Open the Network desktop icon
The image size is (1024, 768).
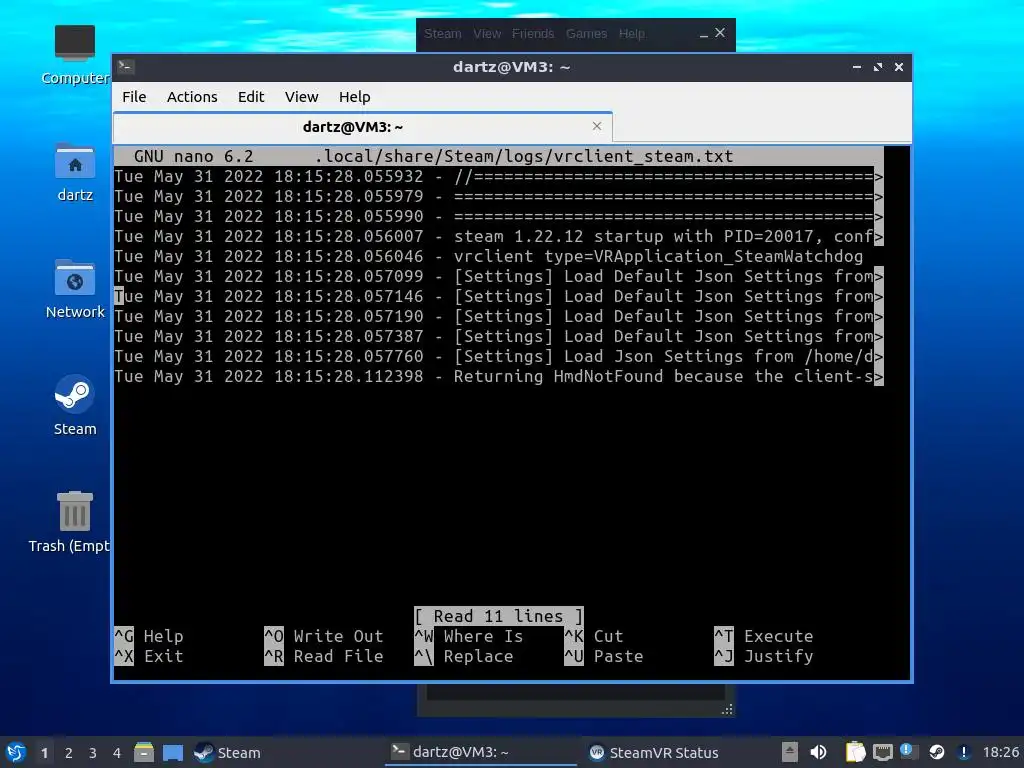[x=74, y=289]
